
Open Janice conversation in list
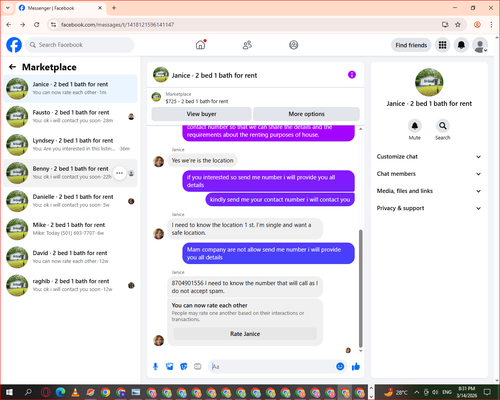pyautogui.click(x=70, y=89)
